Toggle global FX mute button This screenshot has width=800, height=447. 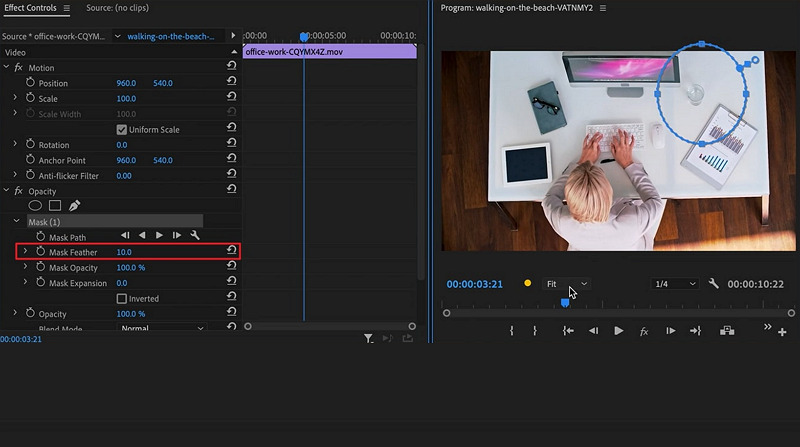[644, 332]
